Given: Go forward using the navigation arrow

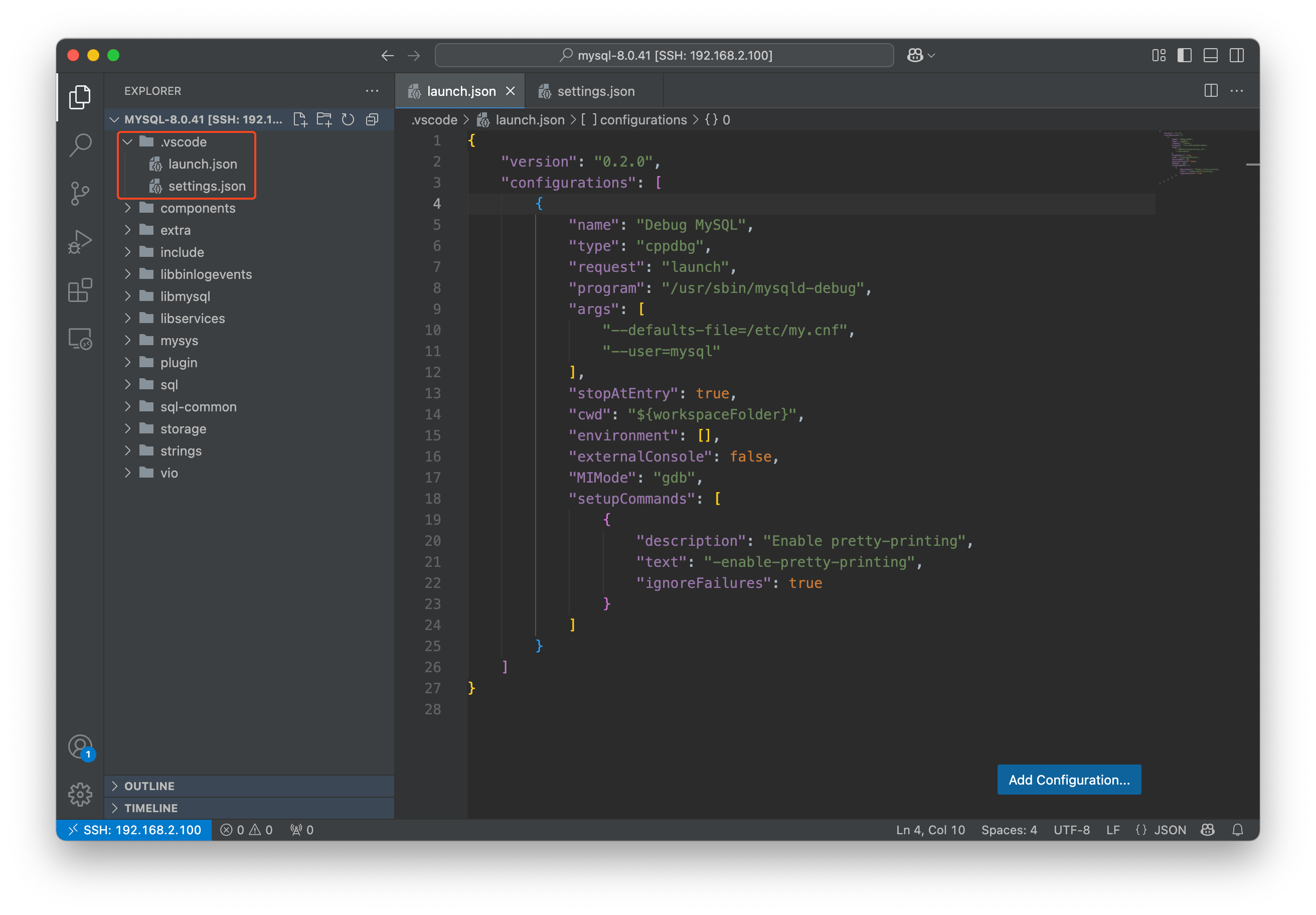Looking at the screenshot, I should [414, 56].
